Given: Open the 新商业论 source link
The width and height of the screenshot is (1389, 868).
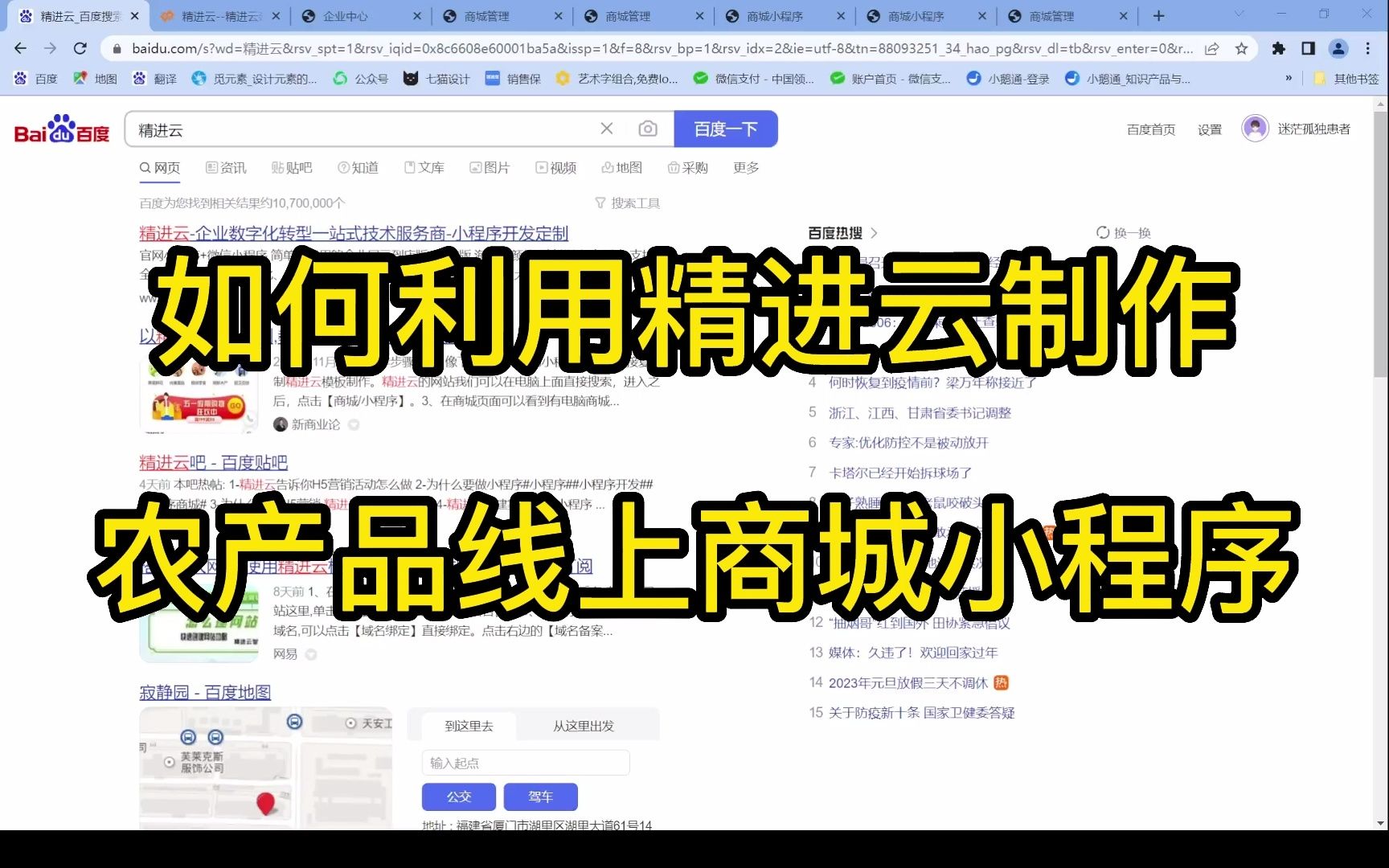Looking at the screenshot, I should (315, 424).
